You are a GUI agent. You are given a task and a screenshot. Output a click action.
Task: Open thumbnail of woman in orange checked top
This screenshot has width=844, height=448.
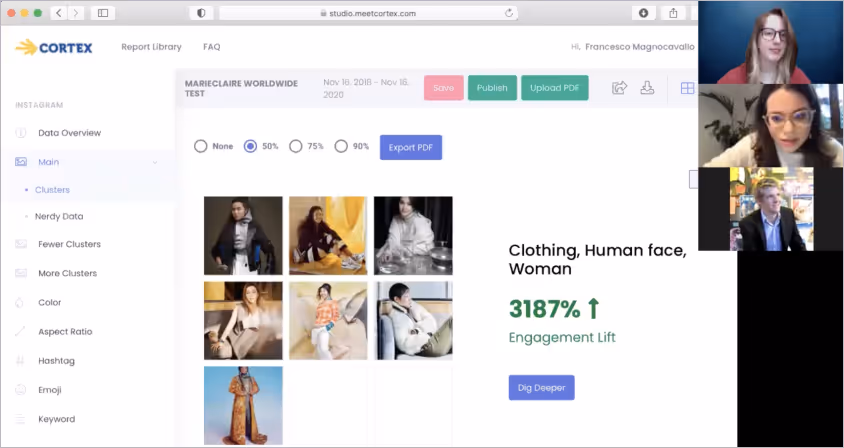328,320
